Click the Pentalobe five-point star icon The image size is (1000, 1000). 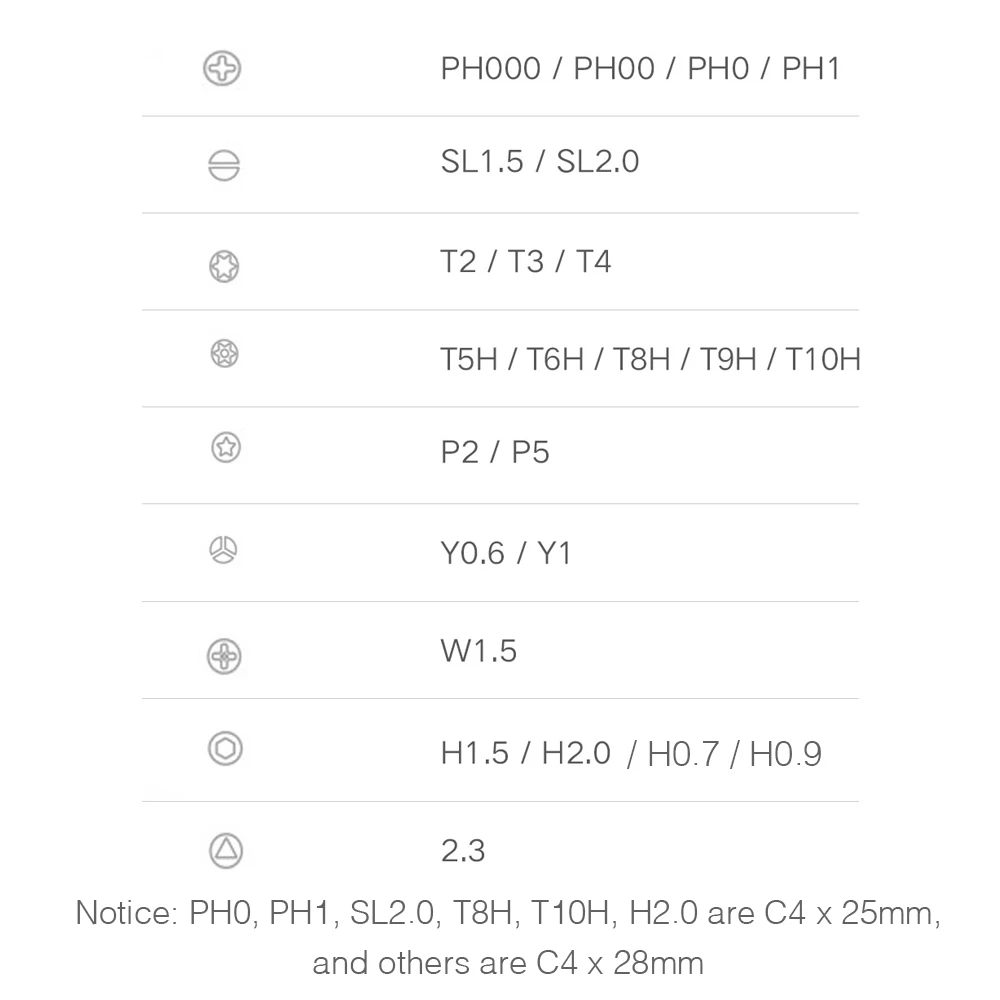(x=225, y=449)
